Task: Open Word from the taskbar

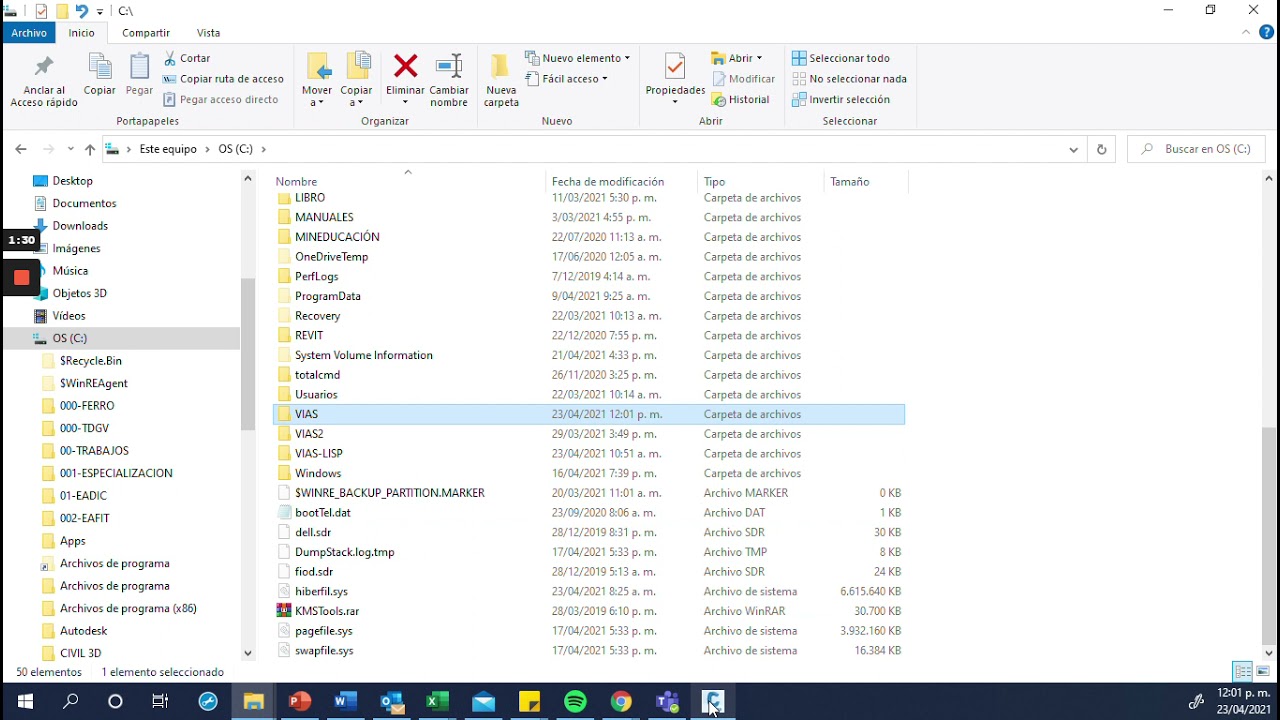Action: coord(346,702)
